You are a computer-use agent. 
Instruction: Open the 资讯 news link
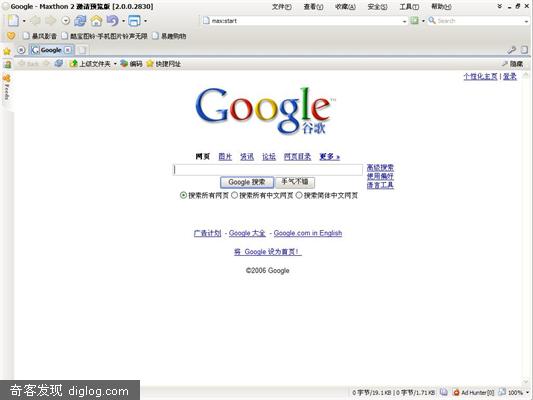coord(247,156)
